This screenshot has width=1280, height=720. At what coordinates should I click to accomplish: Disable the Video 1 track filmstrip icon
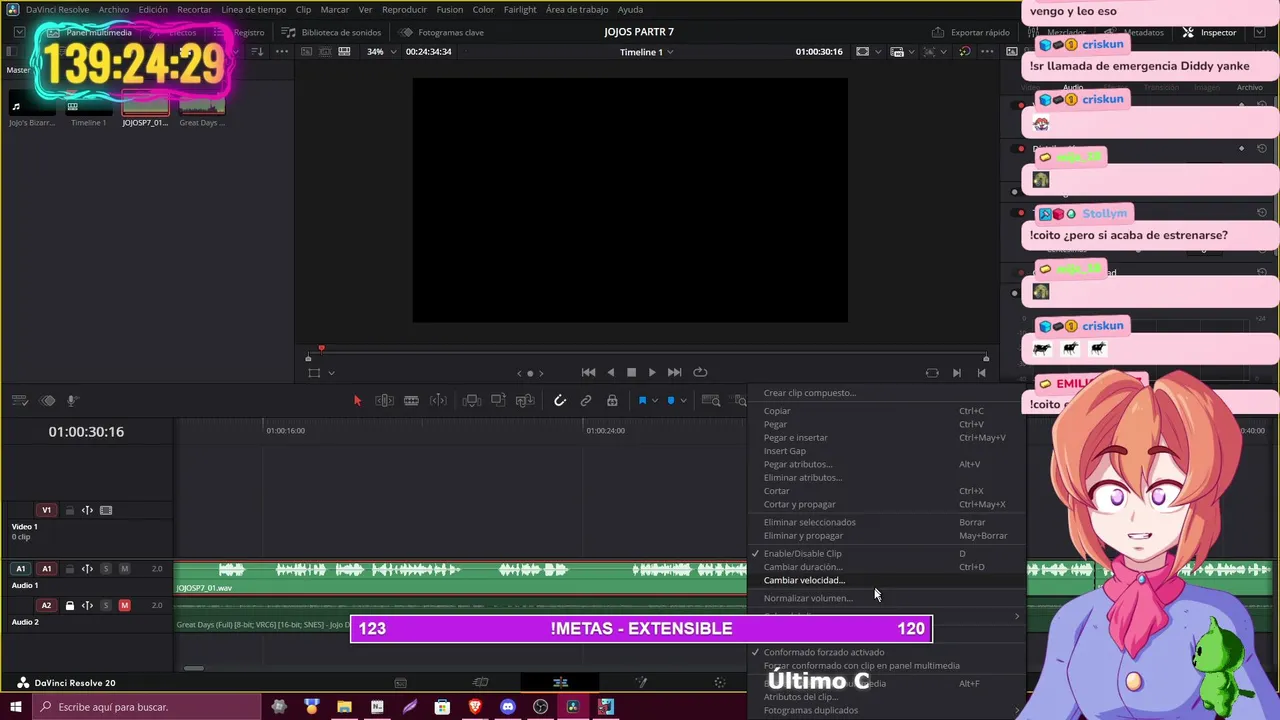pyautogui.click(x=106, y=510)
